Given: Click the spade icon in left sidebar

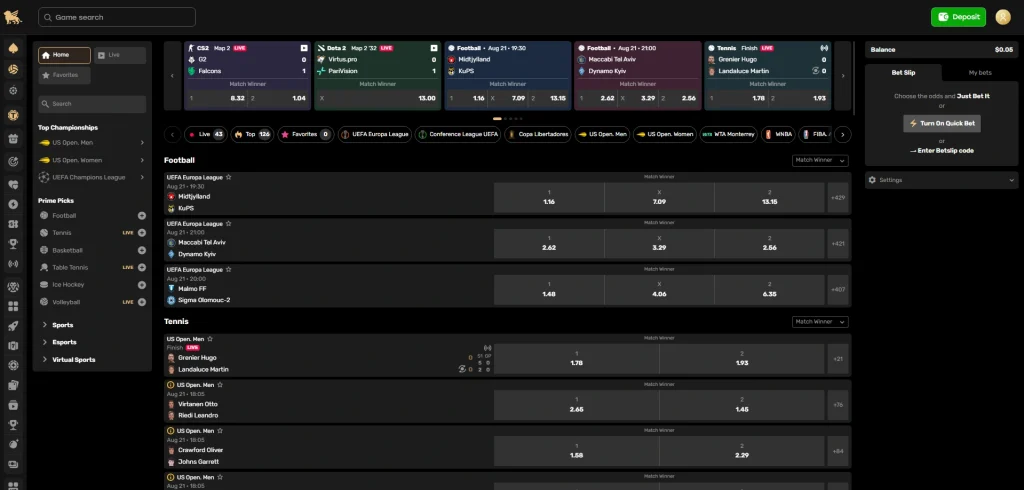Looking at the screenshot, I should tap(14, 49).
